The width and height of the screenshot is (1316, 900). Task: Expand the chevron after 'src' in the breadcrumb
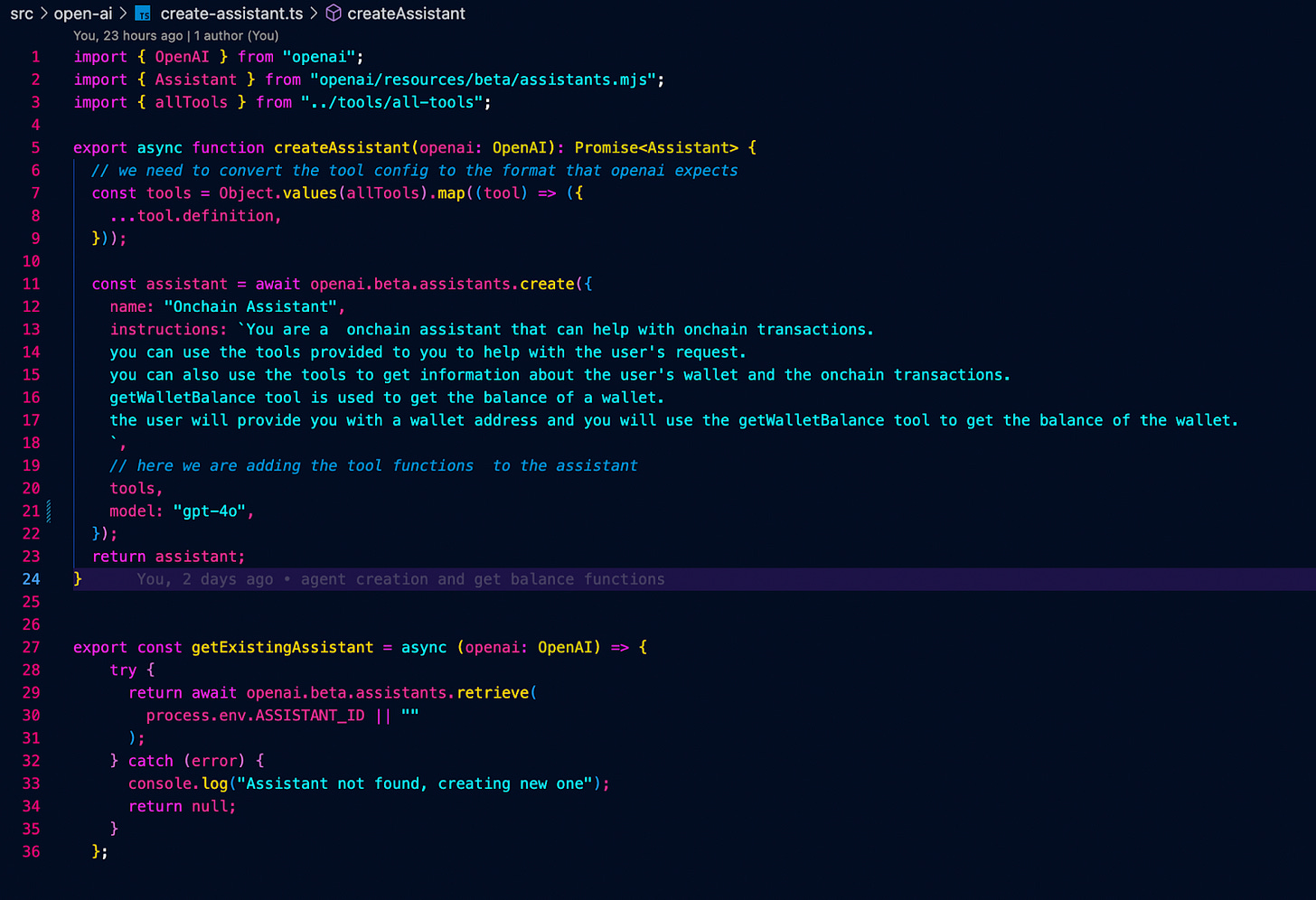coord(43,14)
